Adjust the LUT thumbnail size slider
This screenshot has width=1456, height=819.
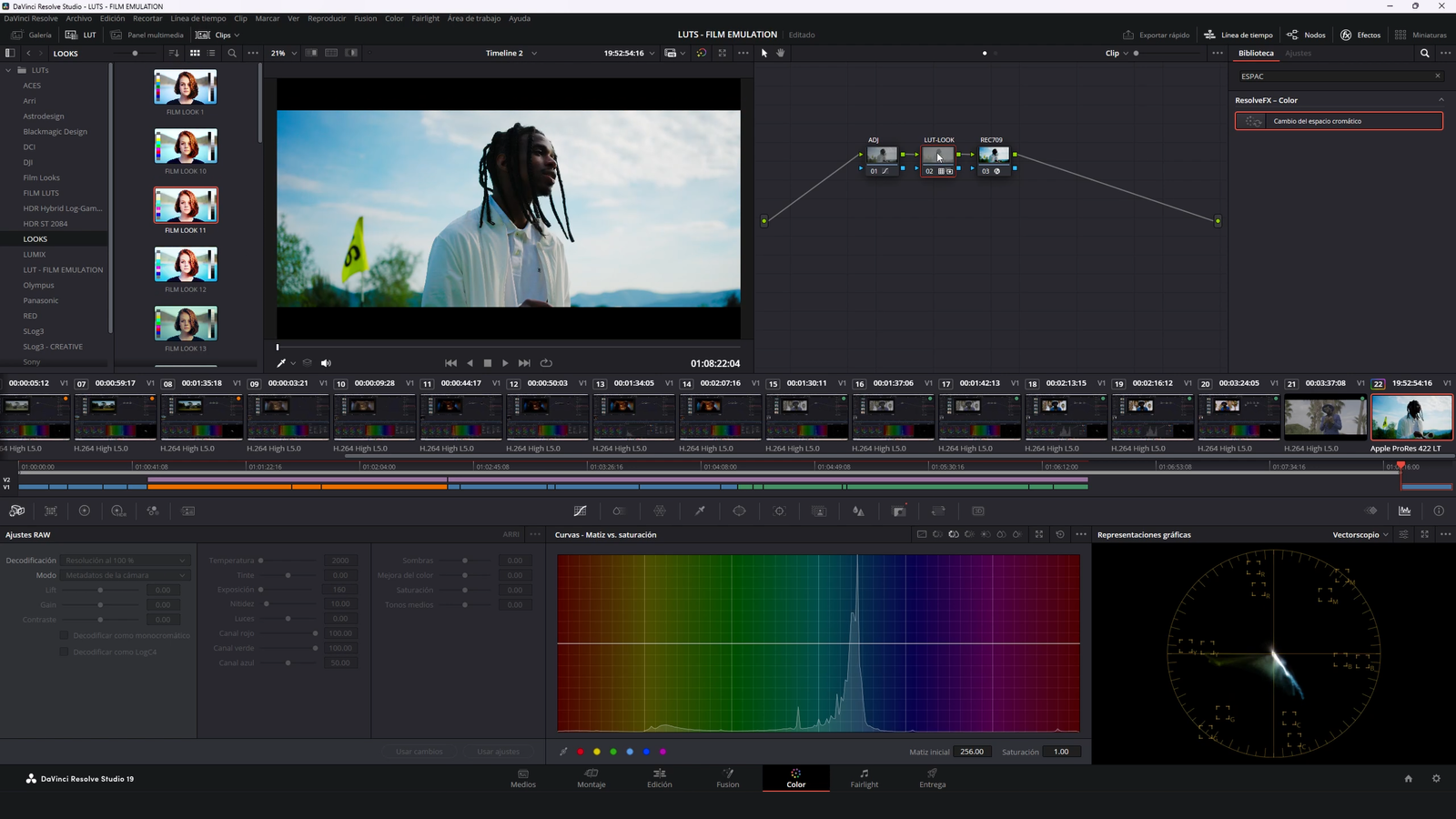[x=135, y=54]
